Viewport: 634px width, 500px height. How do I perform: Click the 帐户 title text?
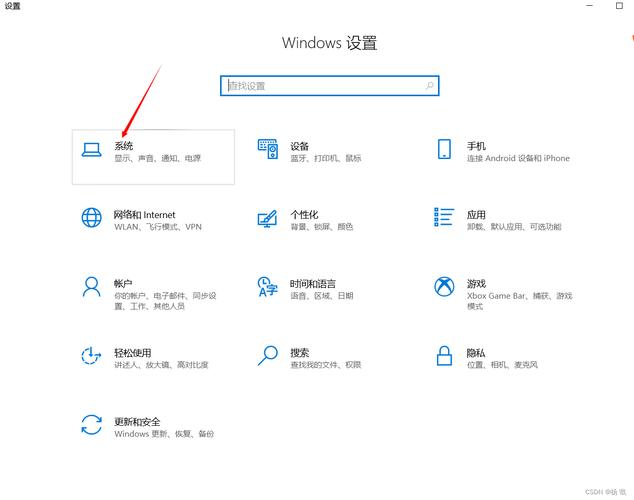pos(123,283)
